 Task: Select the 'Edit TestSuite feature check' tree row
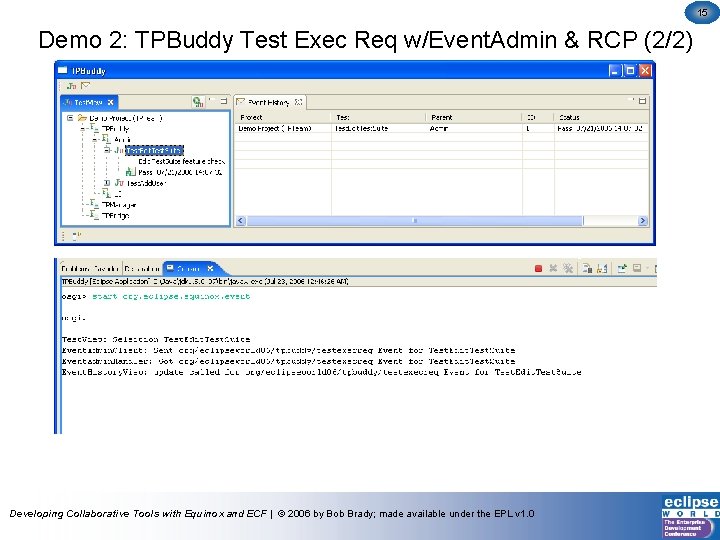[x=182, y=161]
